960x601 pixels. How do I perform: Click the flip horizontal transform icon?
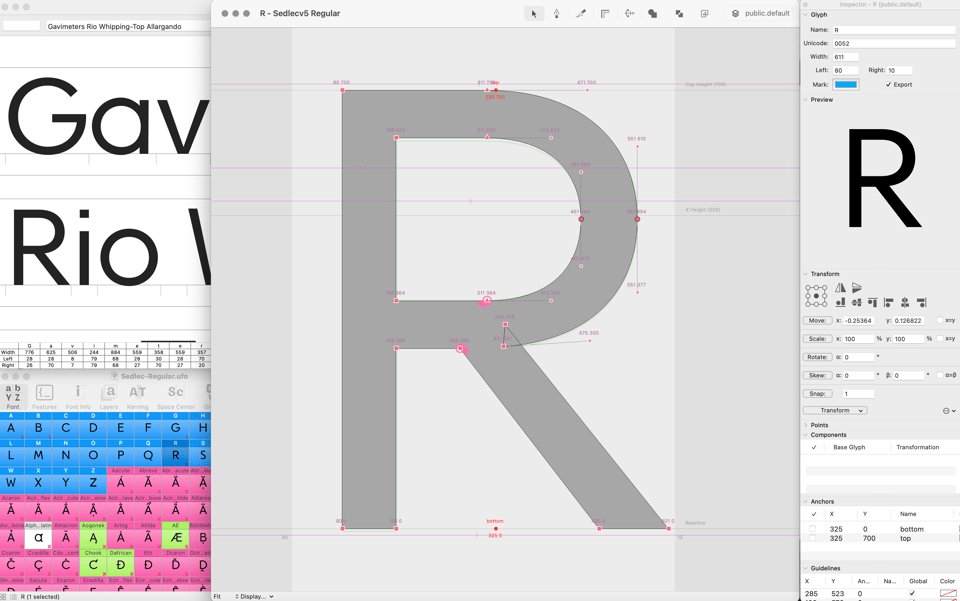tap(840, 288)
